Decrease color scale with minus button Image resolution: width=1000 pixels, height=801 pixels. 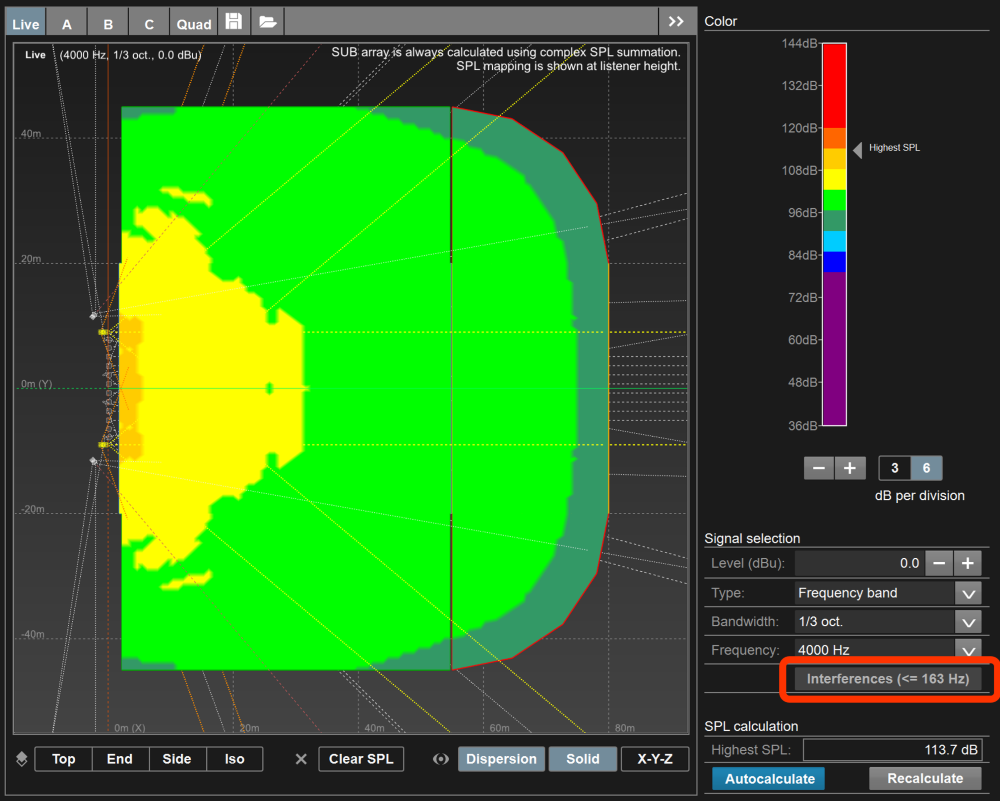click(818, 468)
